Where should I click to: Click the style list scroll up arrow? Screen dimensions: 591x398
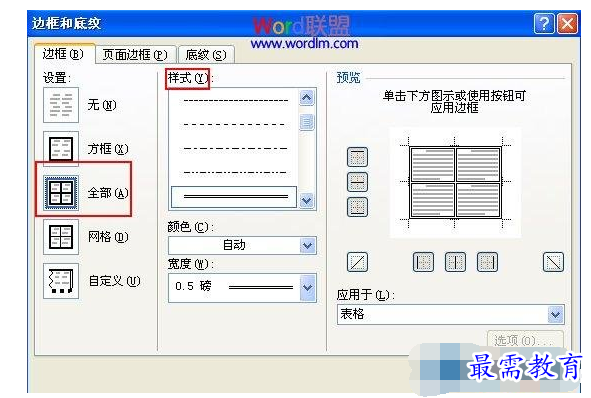(x=307, y=98)
